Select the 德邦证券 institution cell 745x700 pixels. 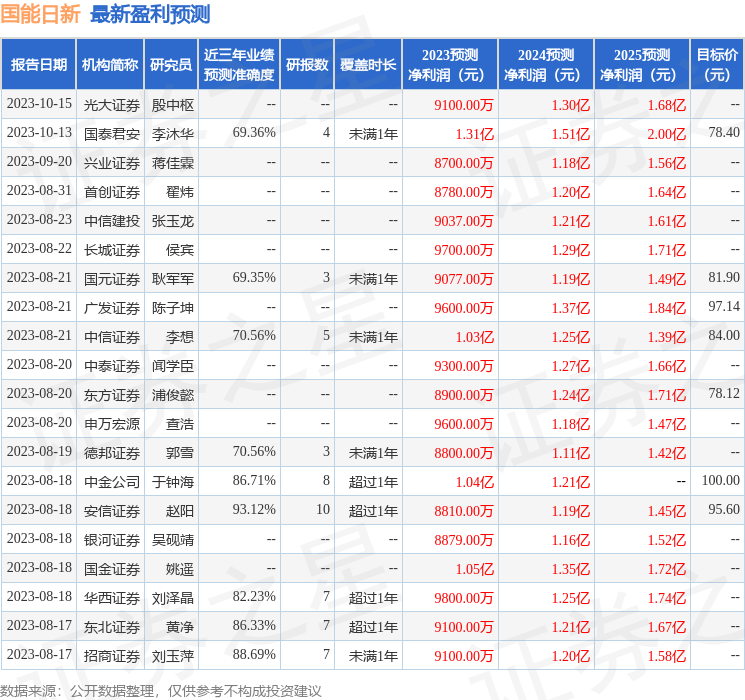pyautogui.click(x=112, y=453)
